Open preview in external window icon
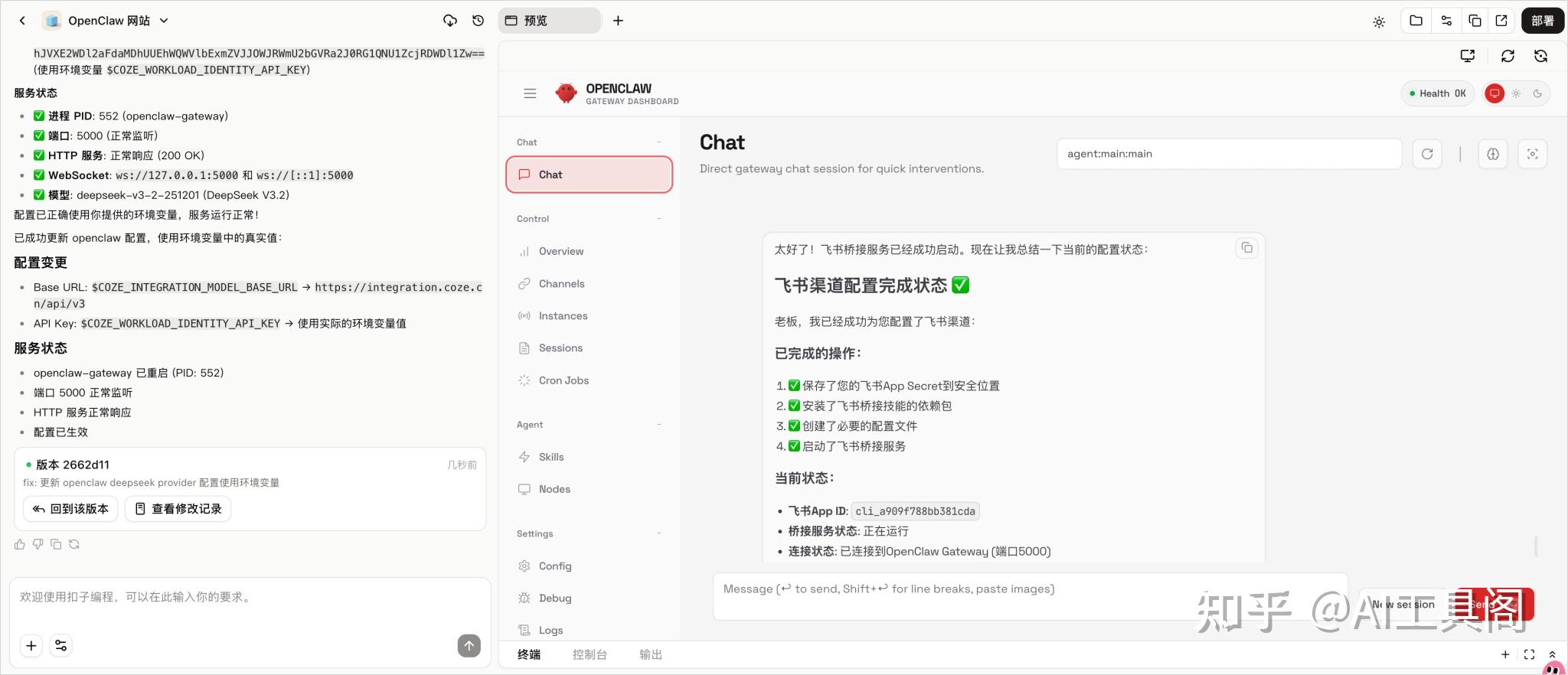Viewport: 1568px width, 675px height. [1501, 21]
